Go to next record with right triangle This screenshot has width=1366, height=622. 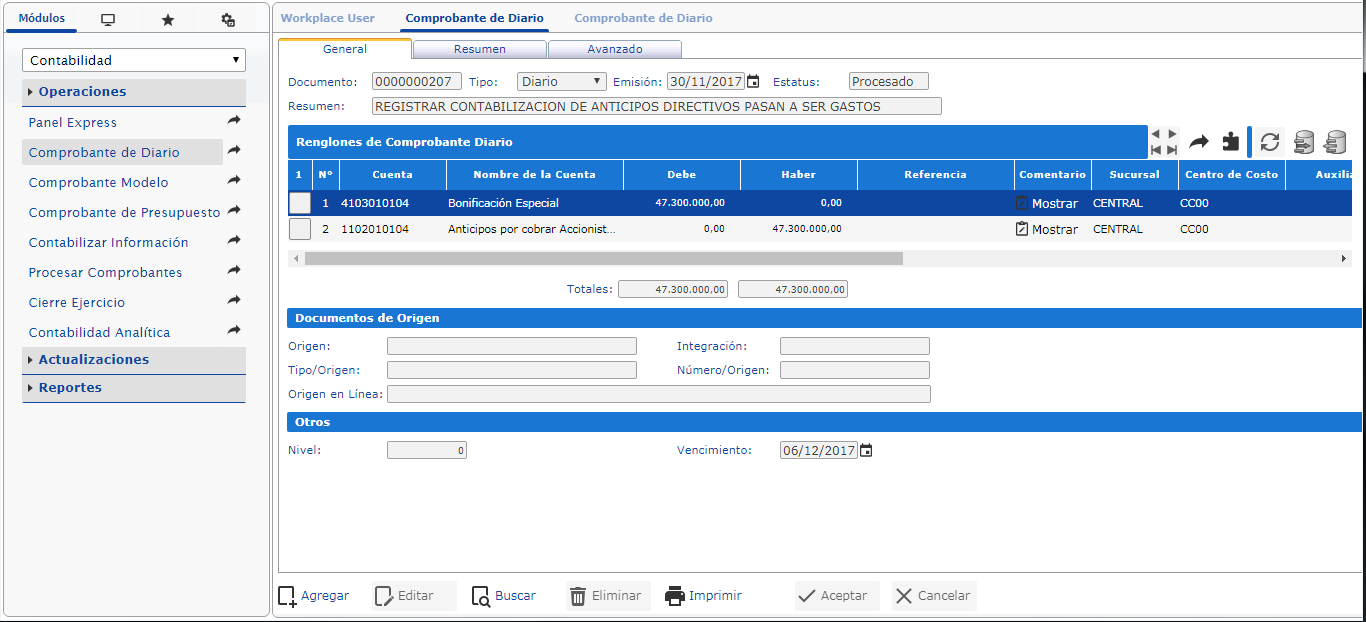click(1173, 133)
